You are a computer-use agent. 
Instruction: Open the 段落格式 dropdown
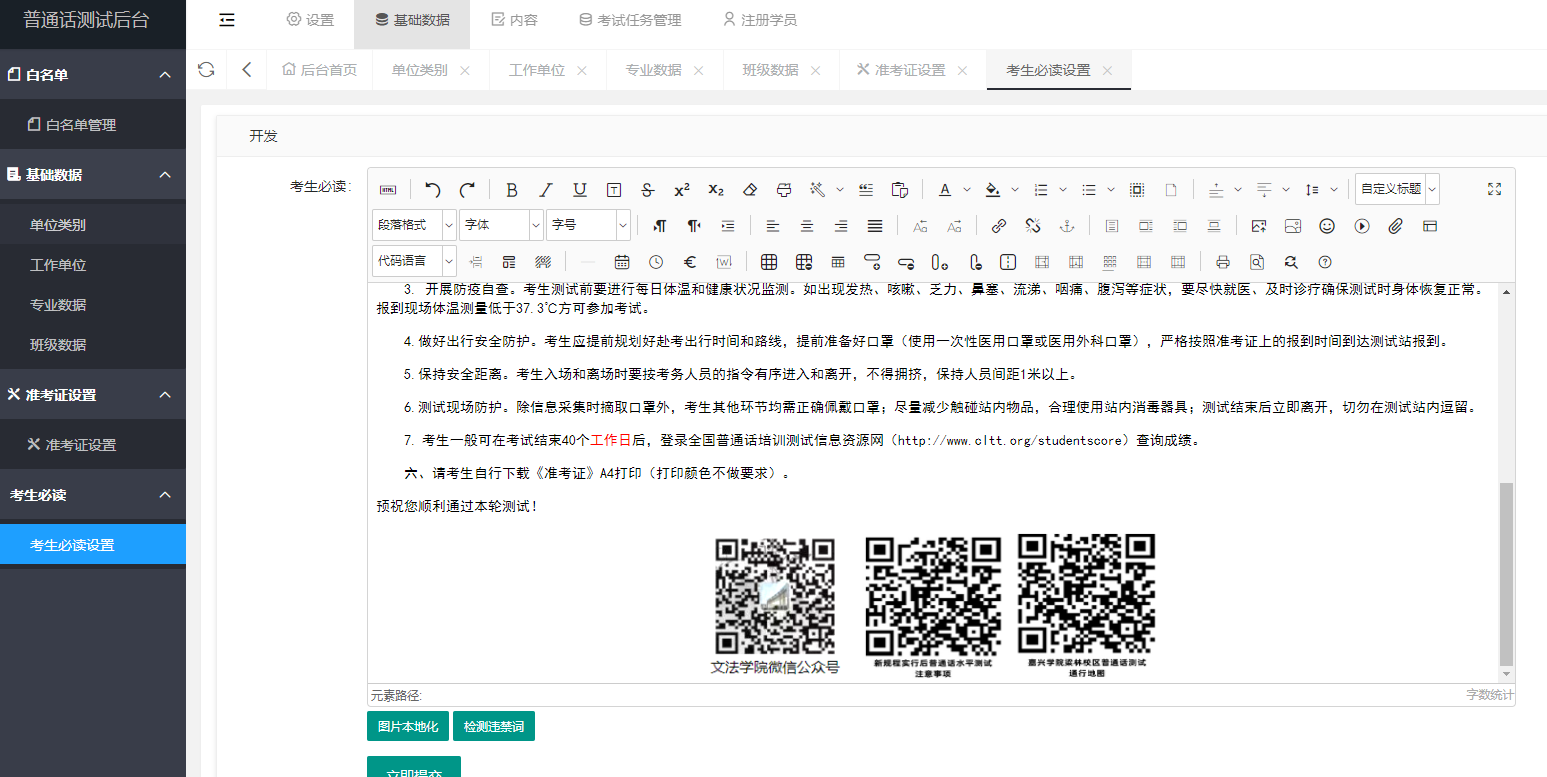(x=414, y=225)
